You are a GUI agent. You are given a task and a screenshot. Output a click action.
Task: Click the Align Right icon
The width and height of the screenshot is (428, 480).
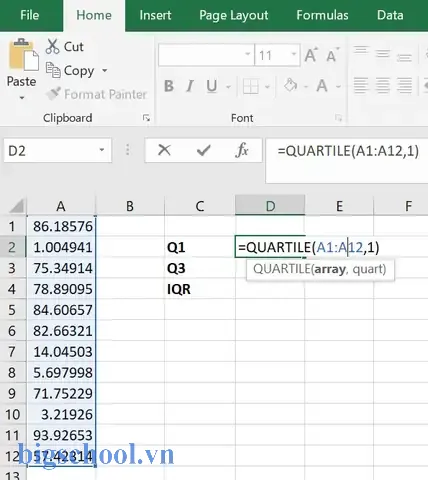(404, 85)
